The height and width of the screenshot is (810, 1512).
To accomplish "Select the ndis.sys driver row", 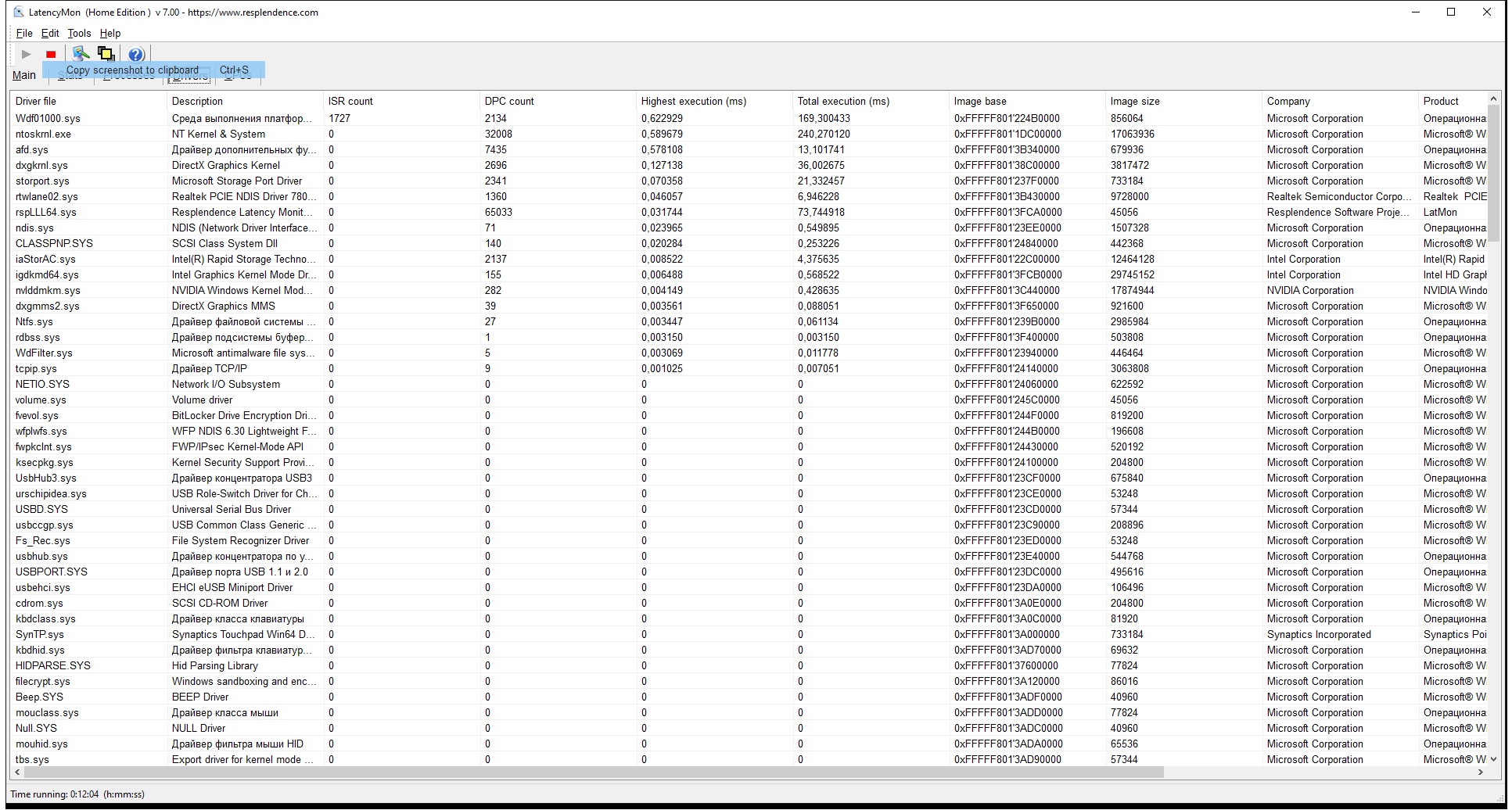I will [x=749, y=228].
